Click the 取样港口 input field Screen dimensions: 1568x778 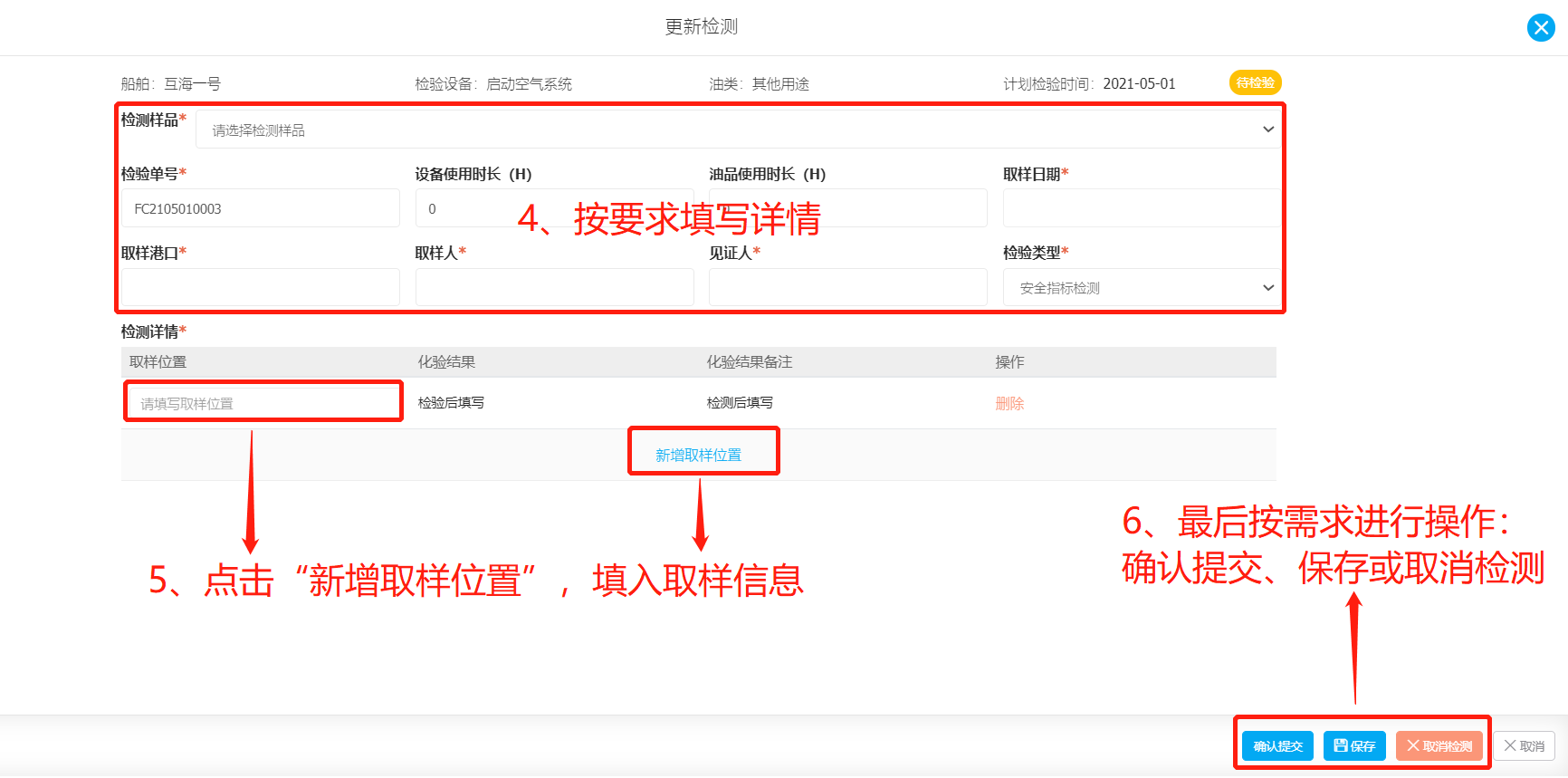[x=261, y=287]
